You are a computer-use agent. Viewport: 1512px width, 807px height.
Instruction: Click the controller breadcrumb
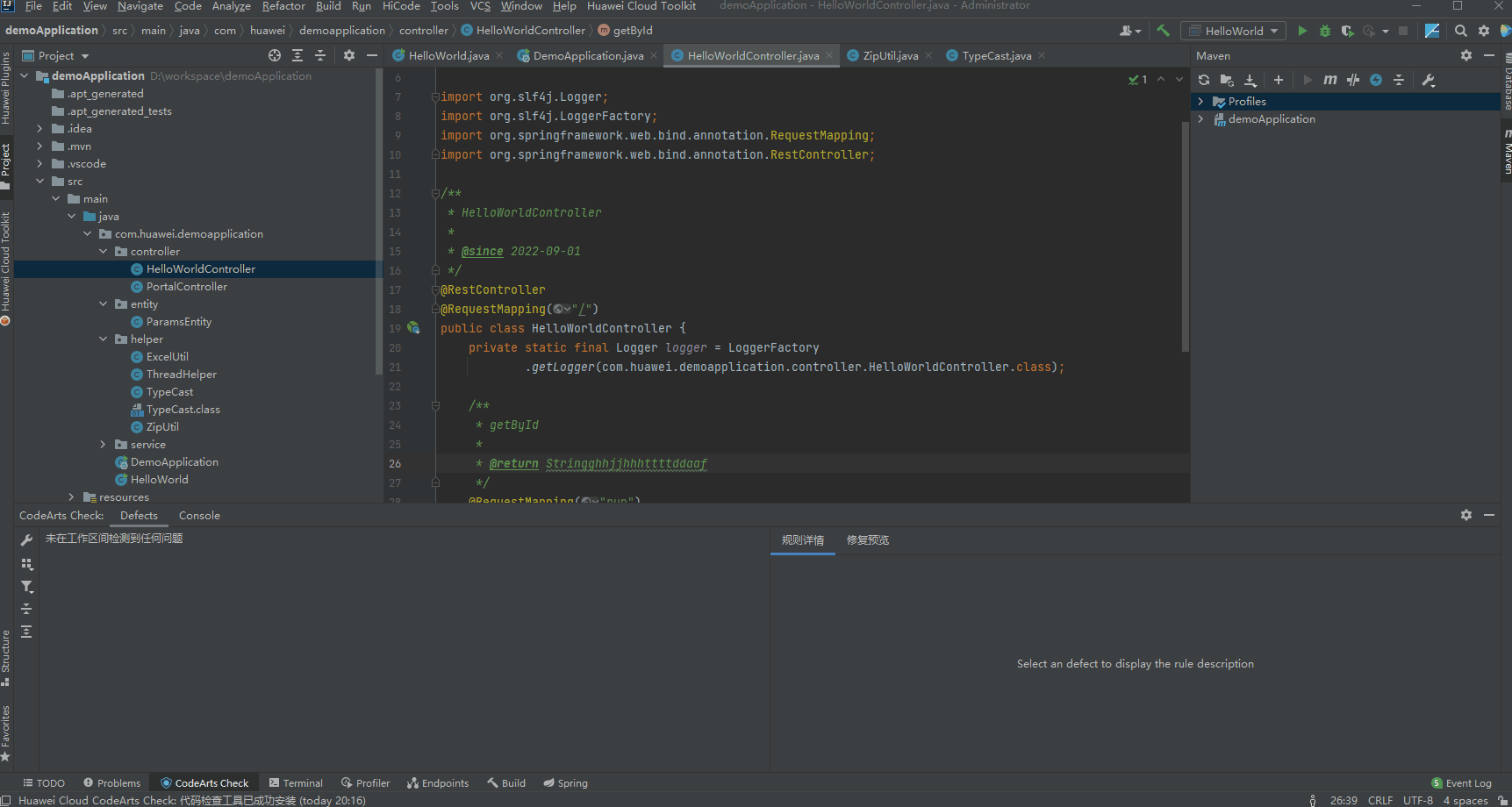[424, 31]
